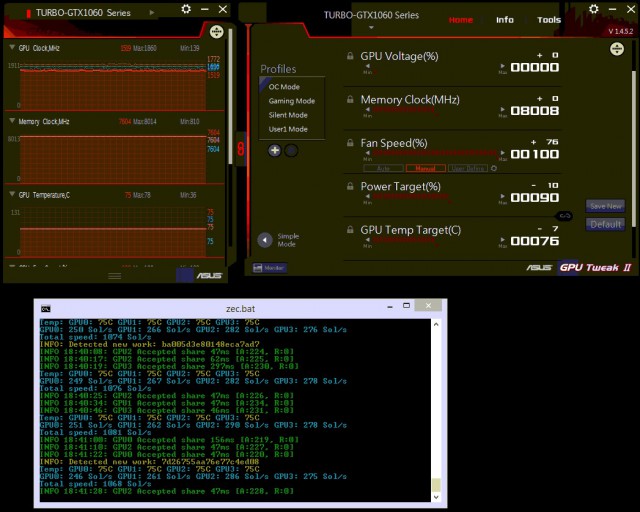640x512 pixels.
Task: Open the Home tab
Action: point(460,20)
